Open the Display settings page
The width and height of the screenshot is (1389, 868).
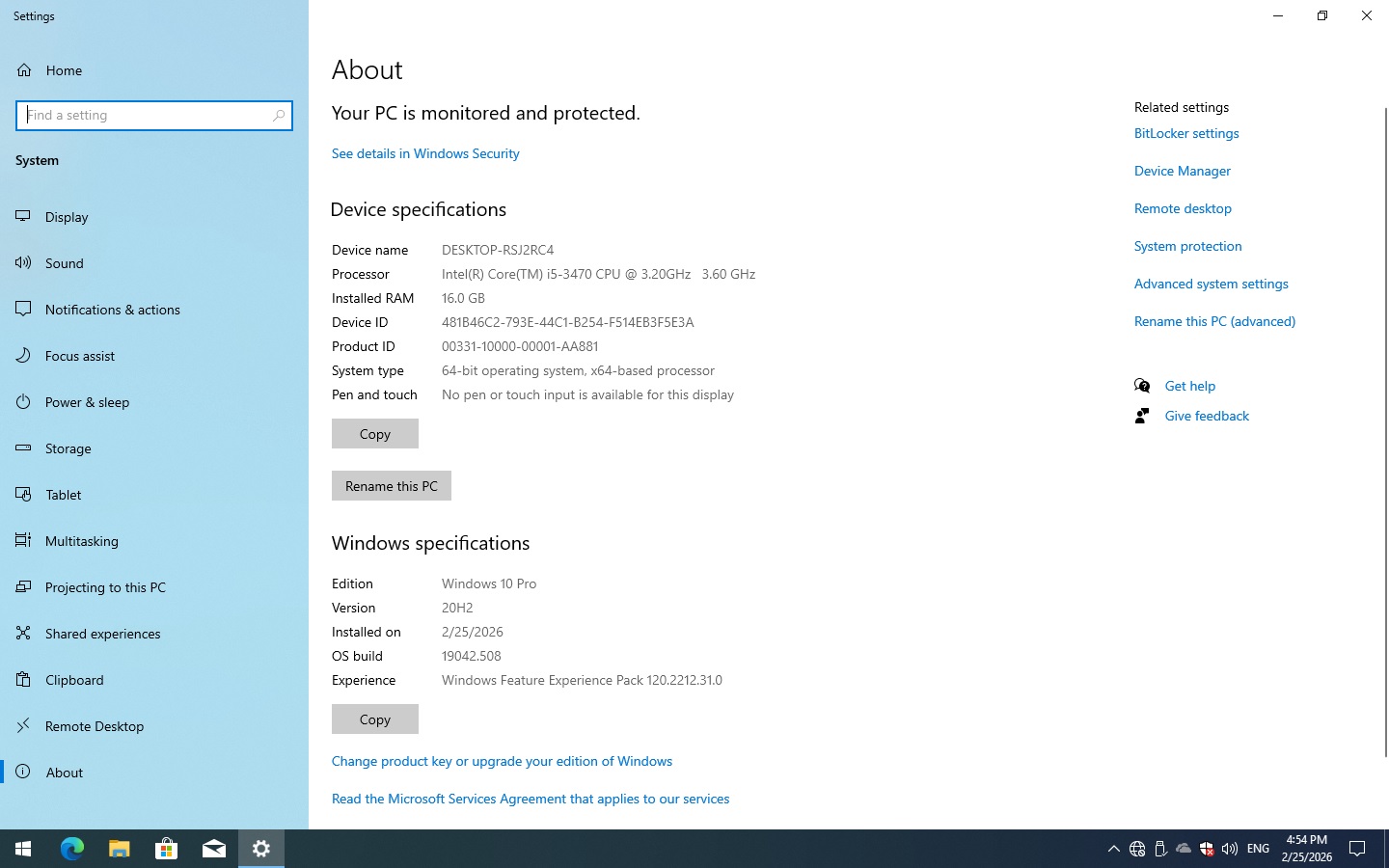click(x=154, y=216)
